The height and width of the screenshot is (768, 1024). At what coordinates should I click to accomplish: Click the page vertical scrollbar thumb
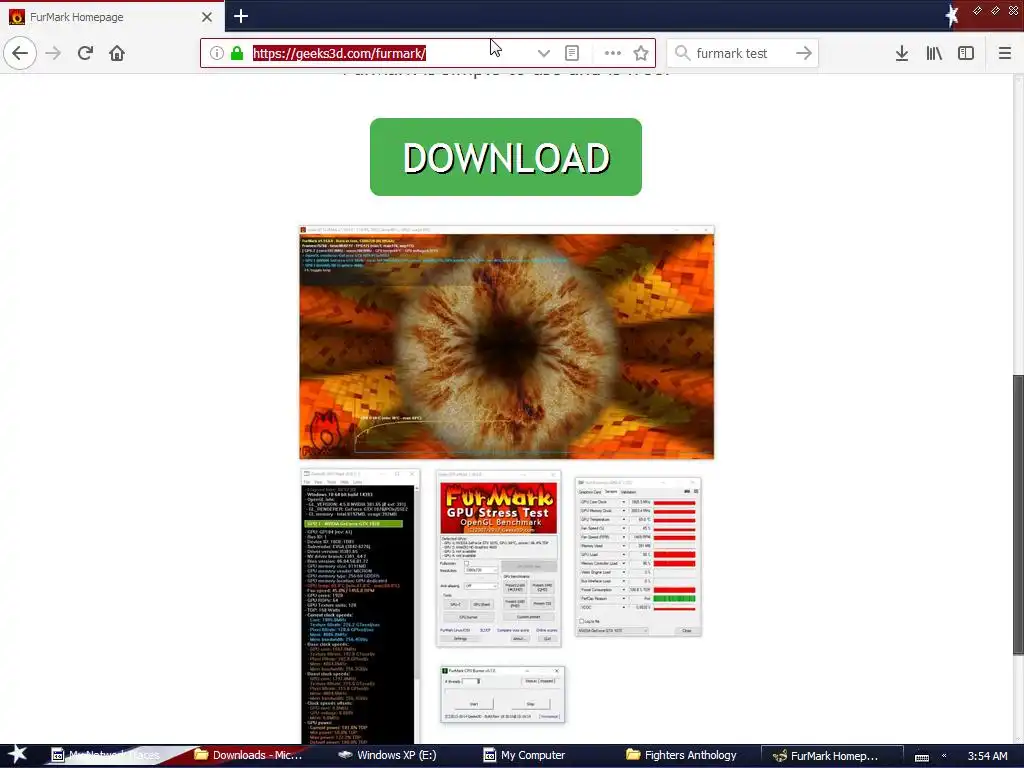click(1018, 514)
